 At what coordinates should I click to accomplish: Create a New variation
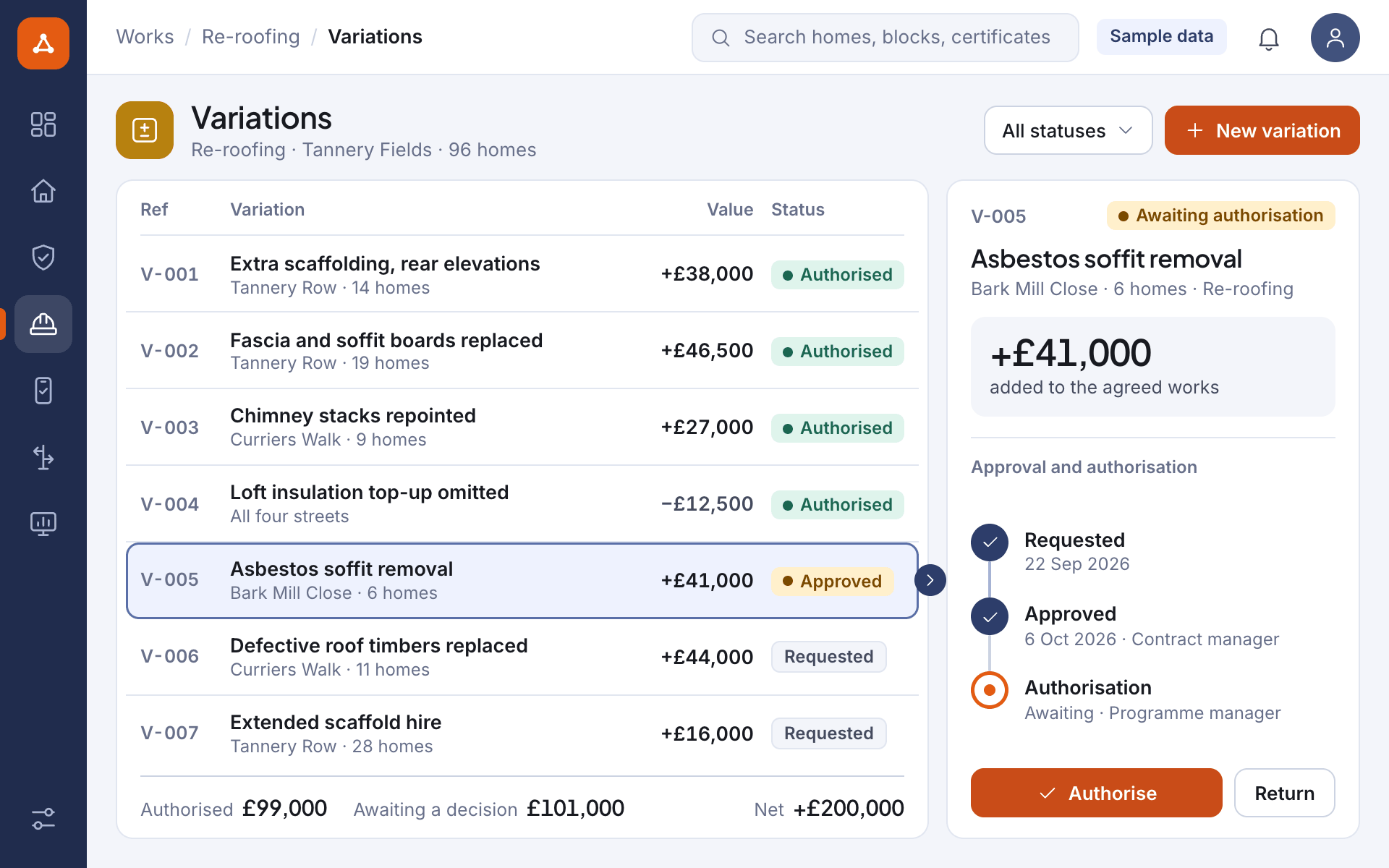(1262, 130)
